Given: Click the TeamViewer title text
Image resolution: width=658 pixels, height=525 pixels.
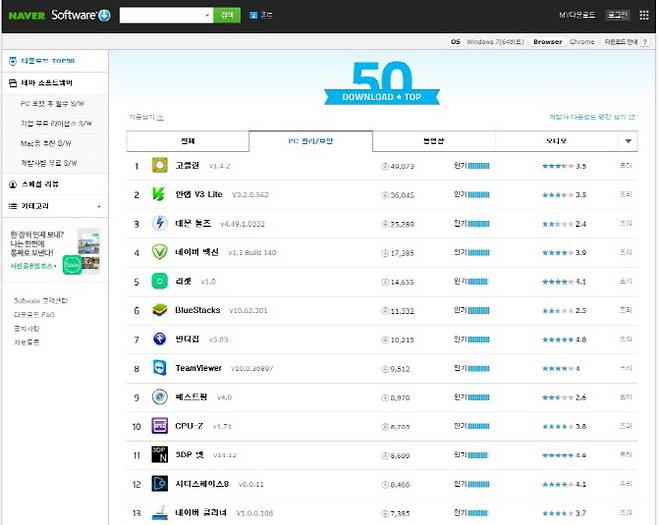Looking at the screenshot, I should coord(198,368).
